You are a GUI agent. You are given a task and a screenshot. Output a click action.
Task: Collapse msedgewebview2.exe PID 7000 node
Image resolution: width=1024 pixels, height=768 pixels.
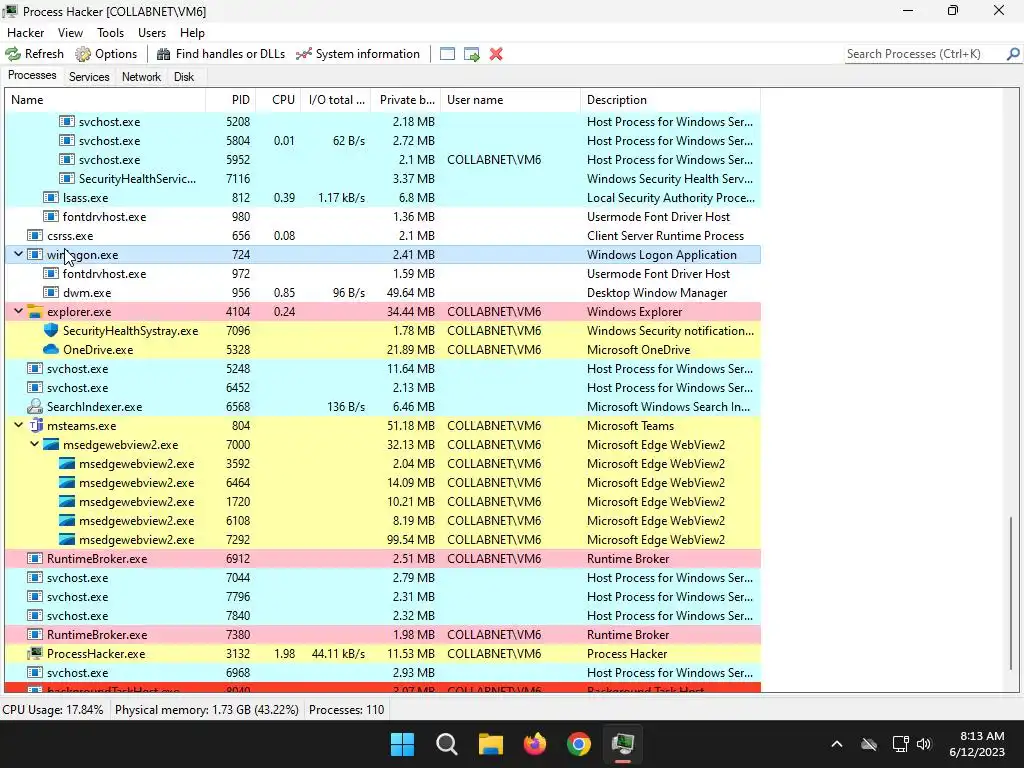pos(34,444)
